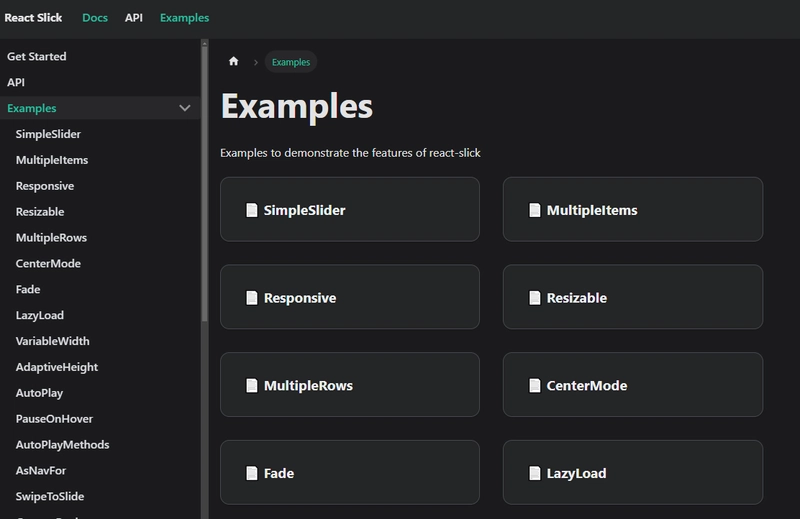800x519 pixels.
Task: Click the document icon on the MultipleItems card
Action: (535, 210)
